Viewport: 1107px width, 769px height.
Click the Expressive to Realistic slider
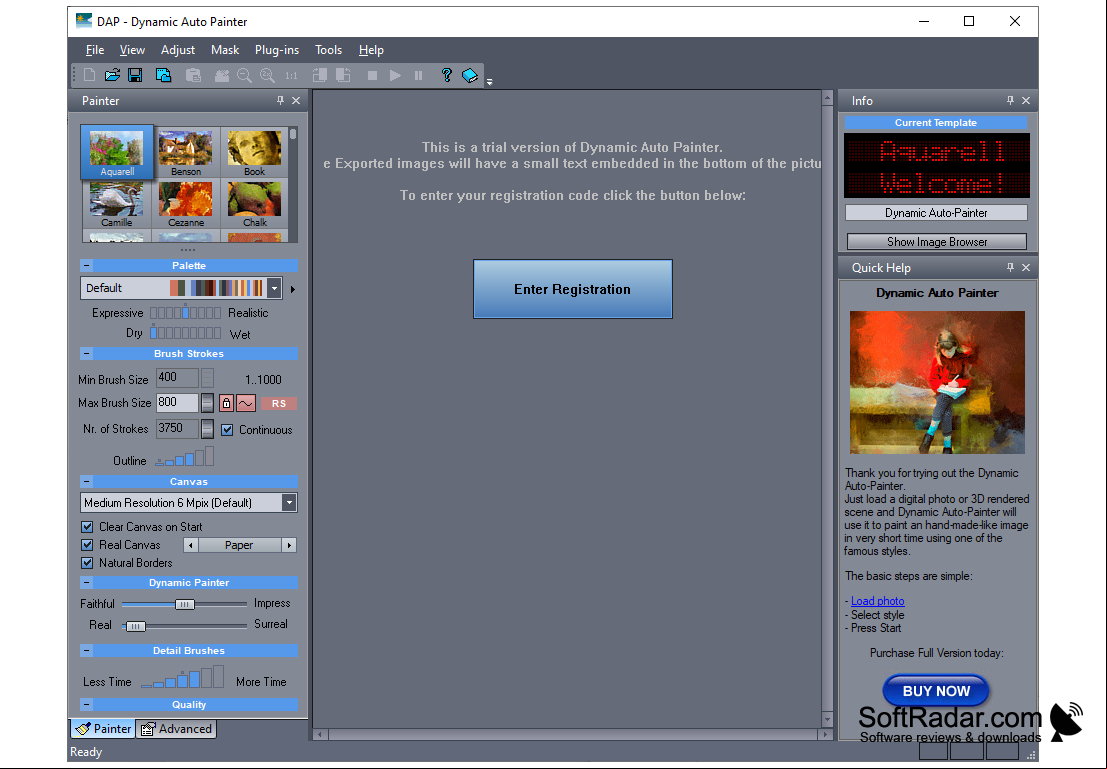[x=186, y=312]
